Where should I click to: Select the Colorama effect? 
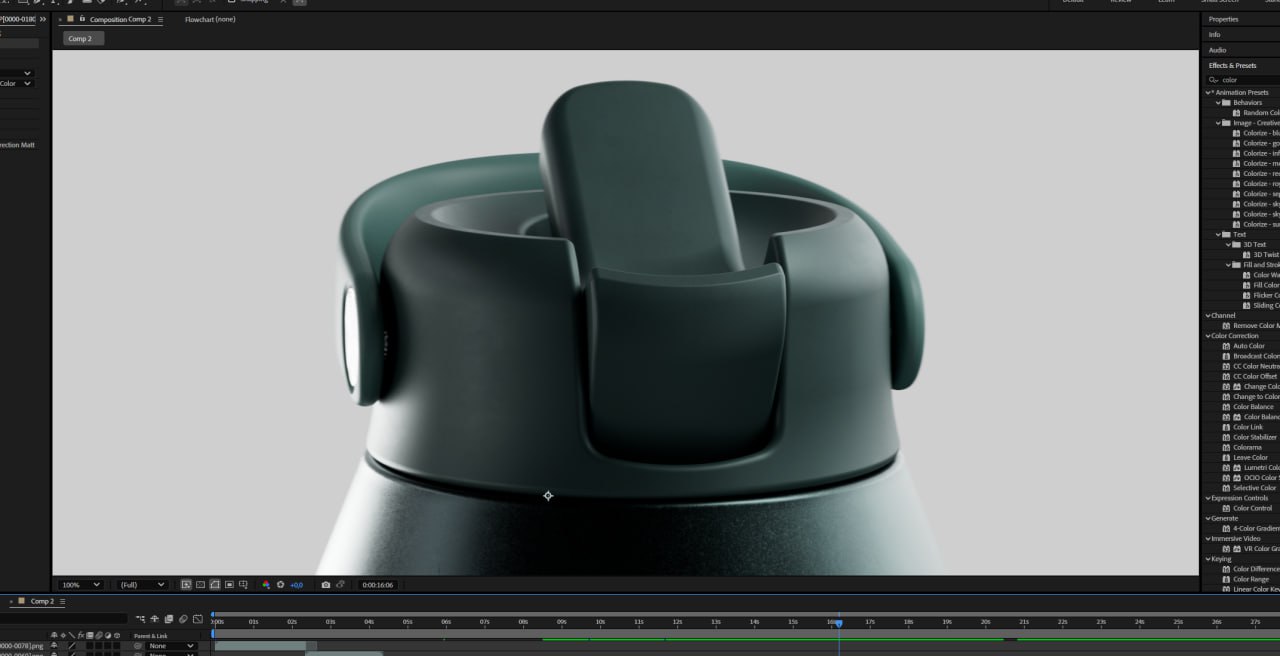1247,447
